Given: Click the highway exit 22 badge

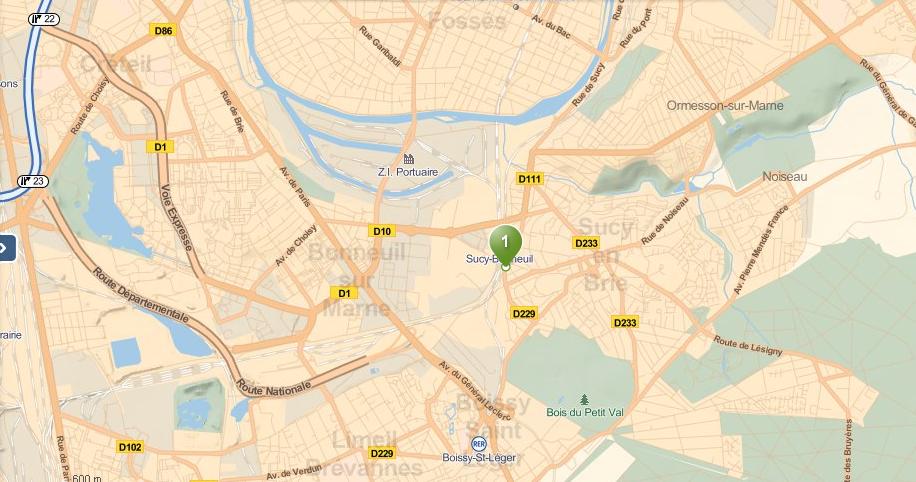Looking at the screenshot, I should click(44, 20).
